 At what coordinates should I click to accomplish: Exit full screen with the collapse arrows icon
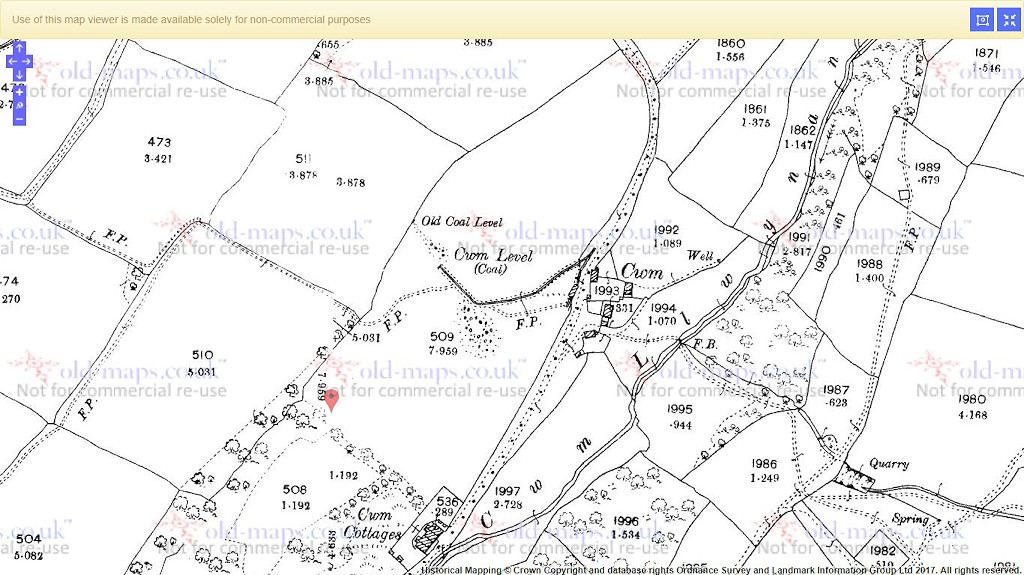click(x=1010, y=20)
